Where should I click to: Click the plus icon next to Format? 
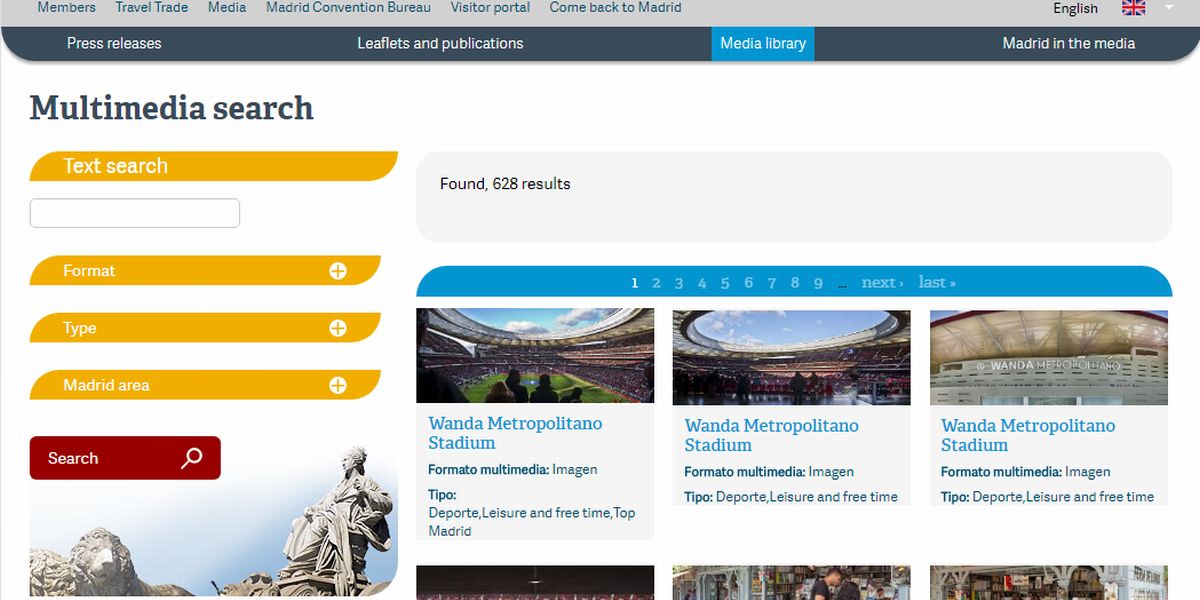click(x=340, y=270)
